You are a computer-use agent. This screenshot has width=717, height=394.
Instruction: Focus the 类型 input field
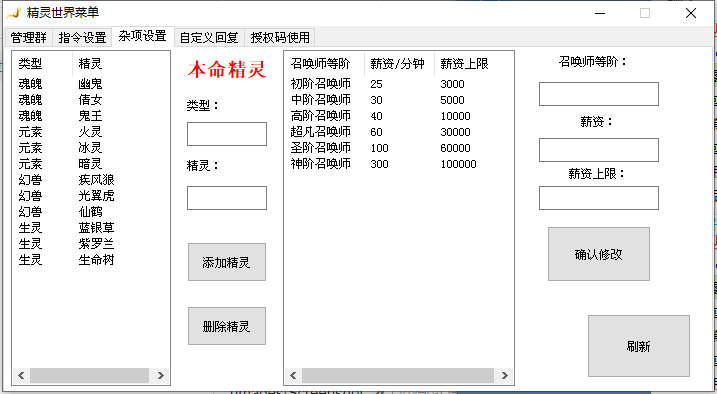(x=227, y=134)
